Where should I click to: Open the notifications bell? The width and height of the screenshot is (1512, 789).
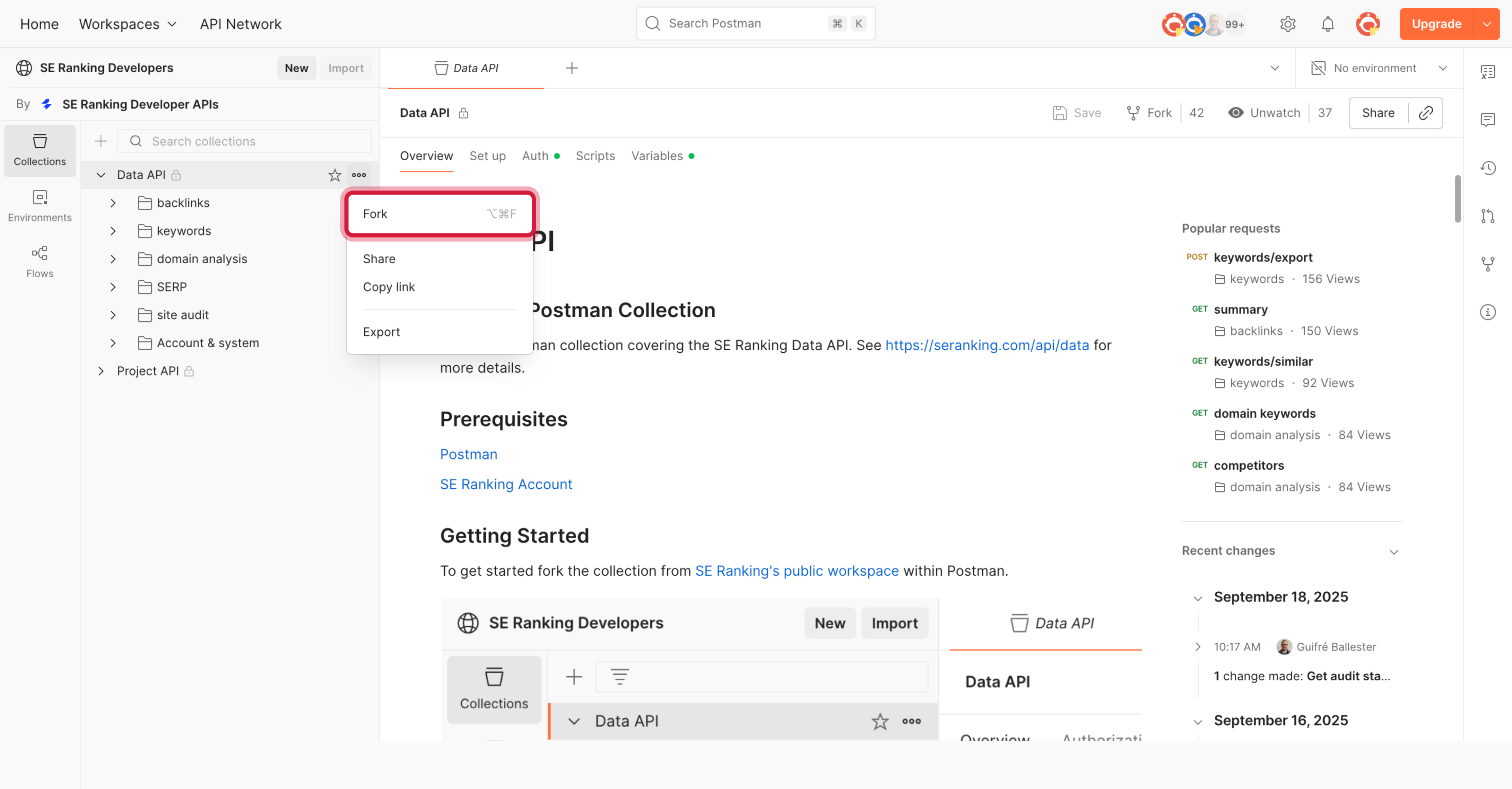coord(1327,24)
